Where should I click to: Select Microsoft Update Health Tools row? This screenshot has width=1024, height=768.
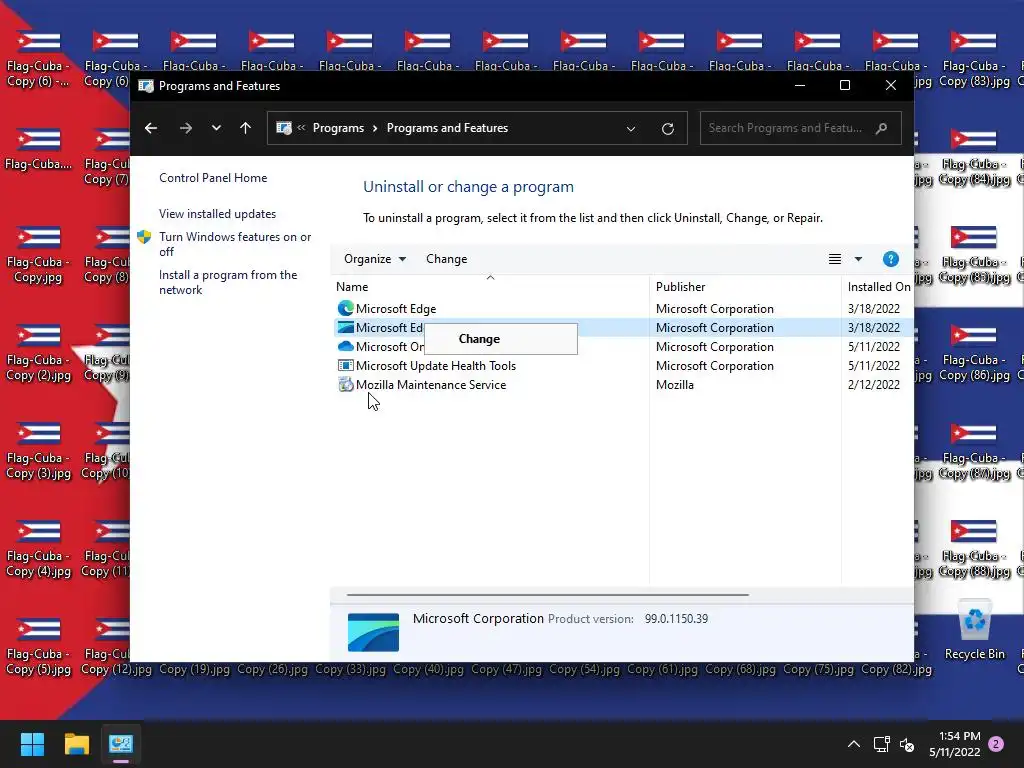click(624, 366)
